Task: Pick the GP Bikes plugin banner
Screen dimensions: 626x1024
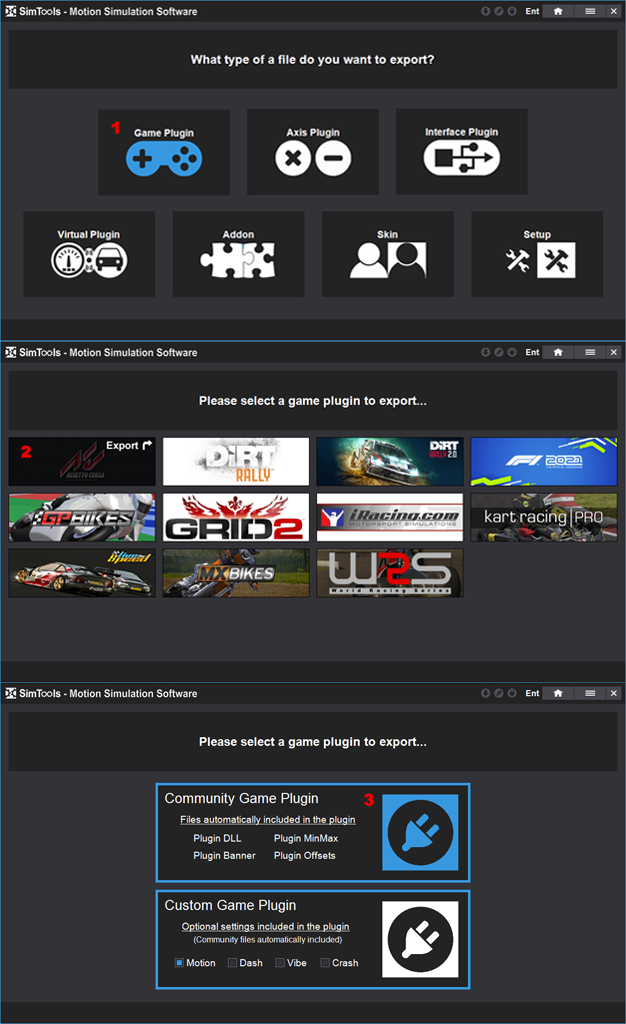Action: [x=82, y=517]
